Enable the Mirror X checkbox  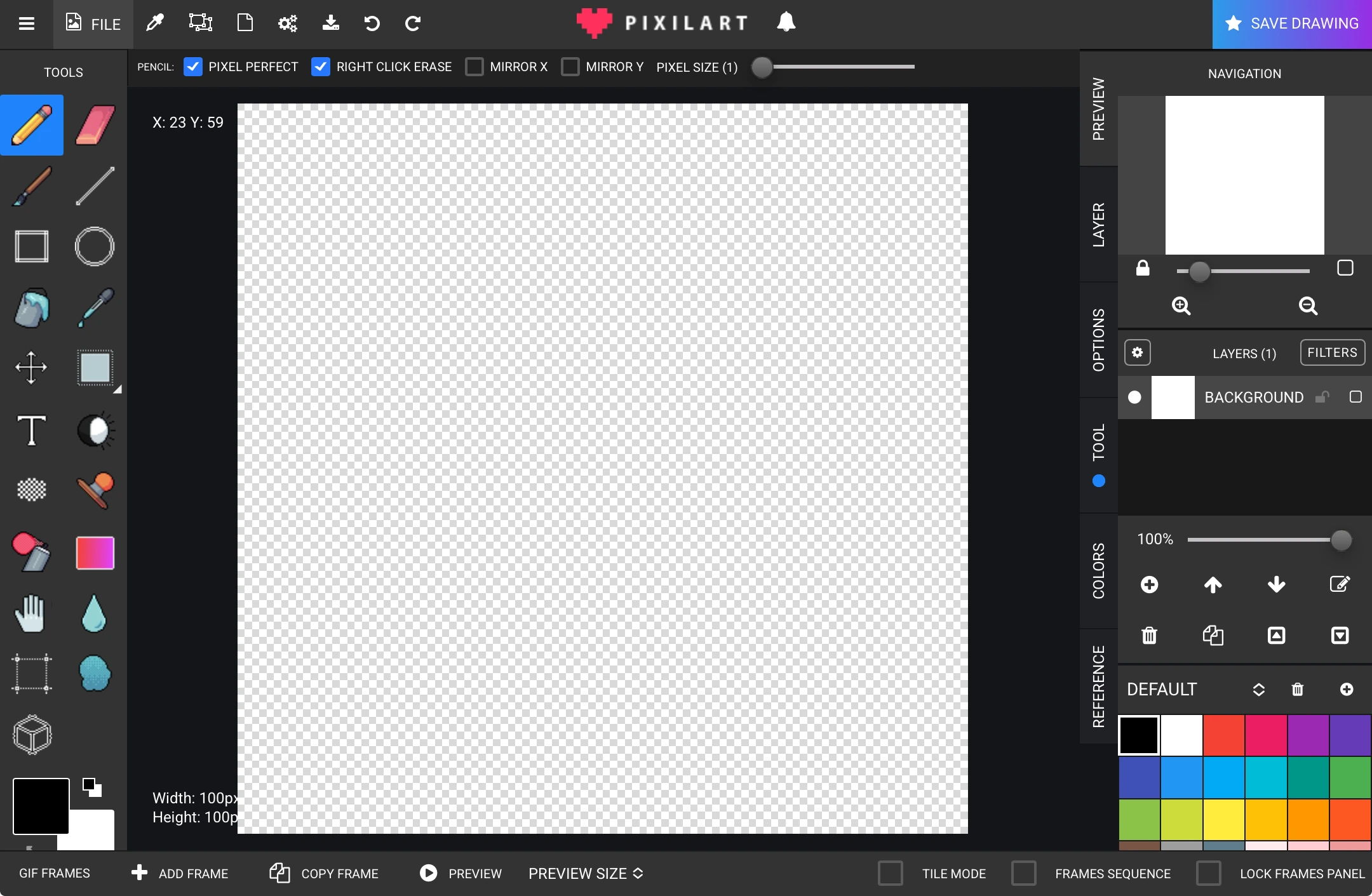pyautogui.click(x=474, y=67)
